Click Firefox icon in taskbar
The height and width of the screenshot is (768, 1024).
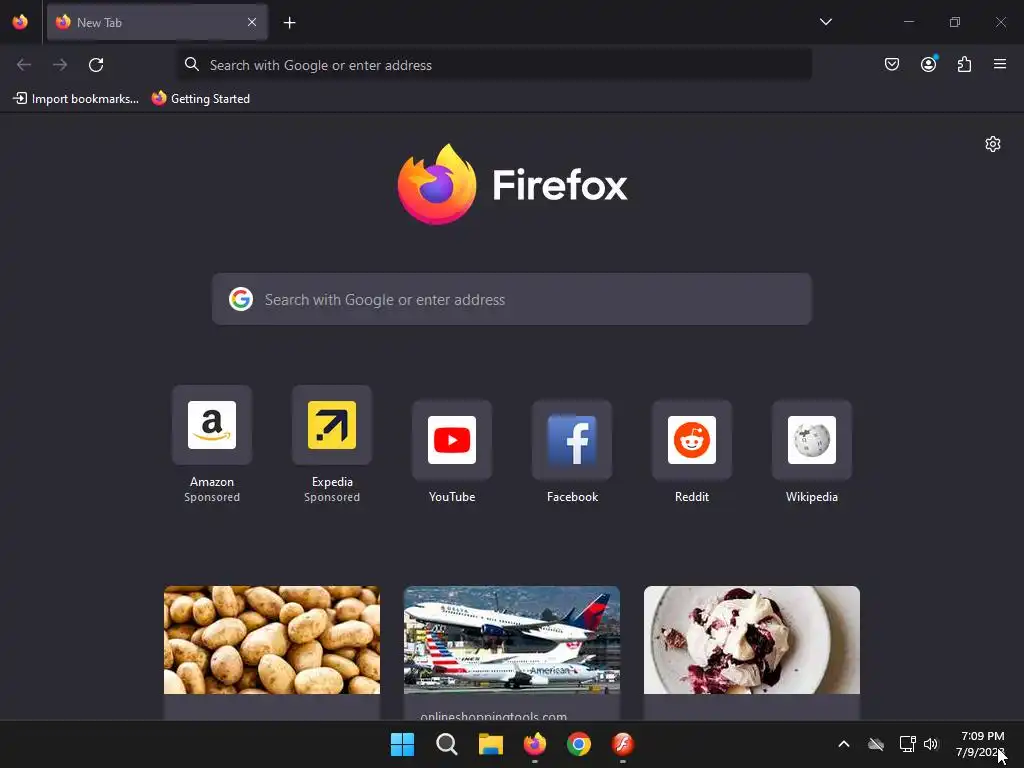[535, 744]
